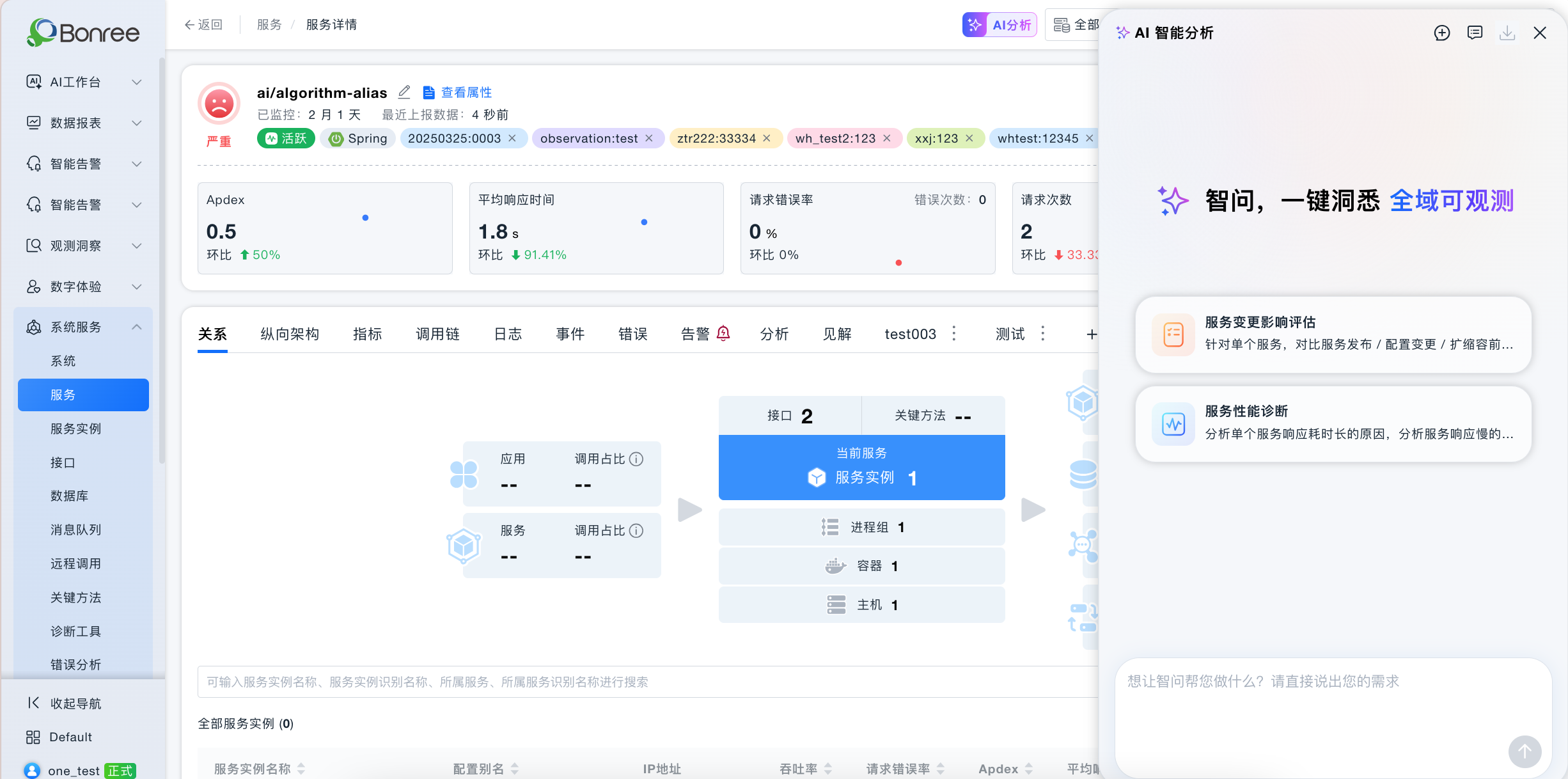Click the alarm bell icon on 告警 tab
This screenshot has height=779, width=1568.
pyautogui.click(x=723, y=333)
